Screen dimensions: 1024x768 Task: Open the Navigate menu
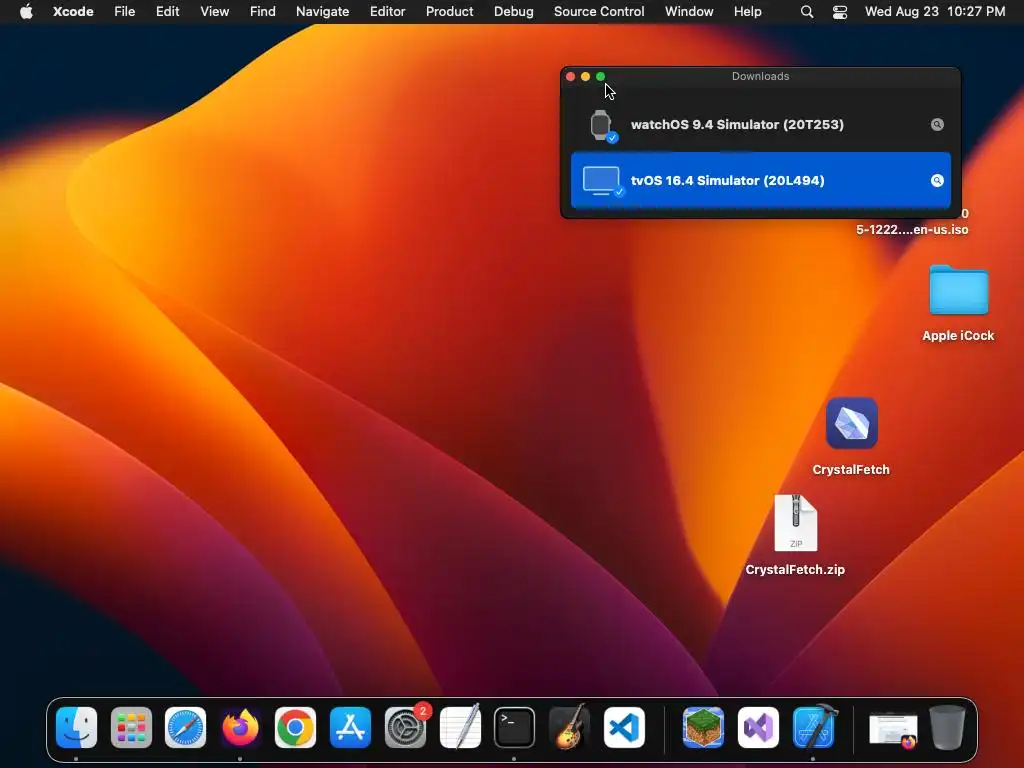(323, 12)
